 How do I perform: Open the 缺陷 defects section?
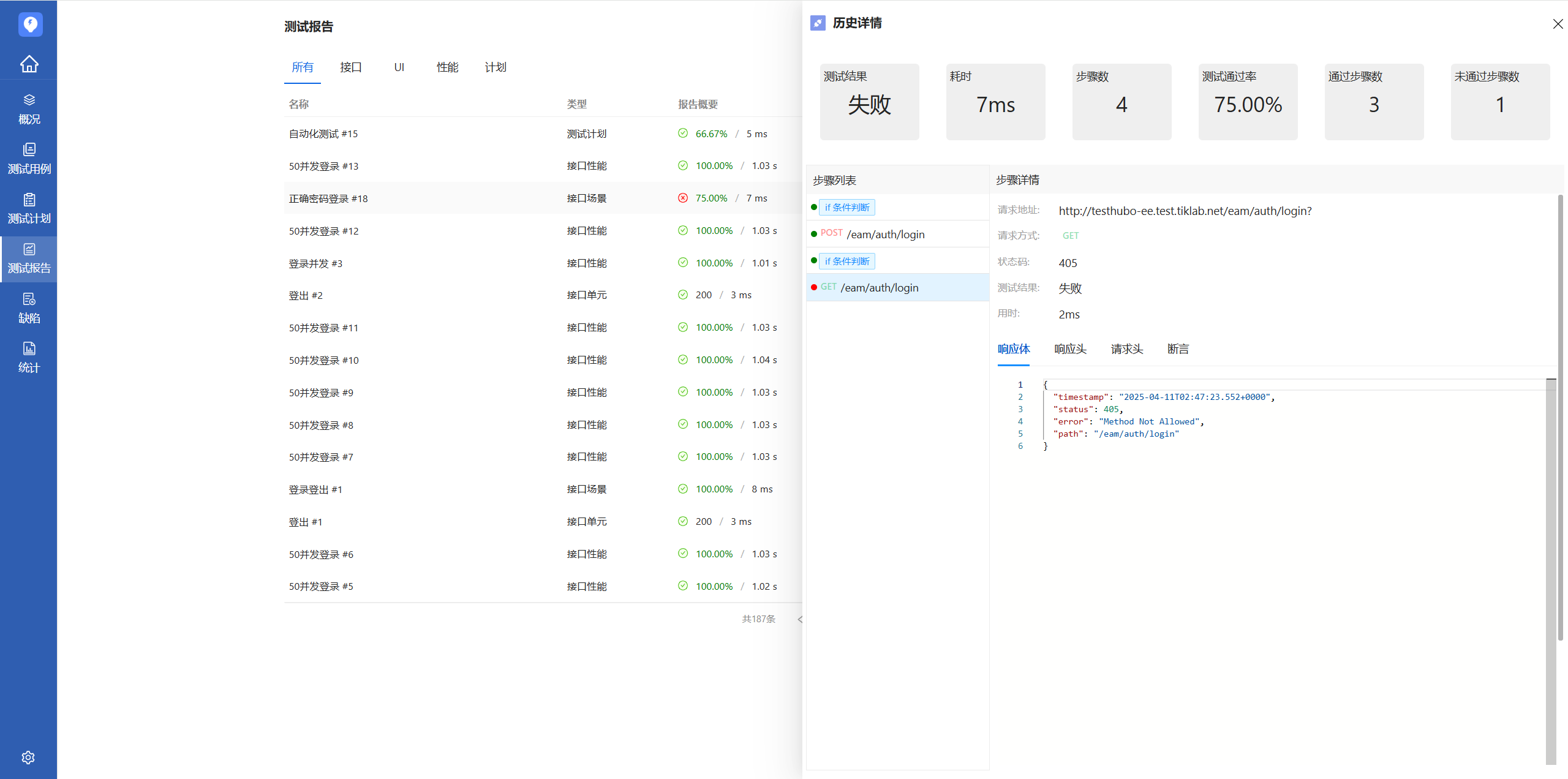(x=29, y=308)
